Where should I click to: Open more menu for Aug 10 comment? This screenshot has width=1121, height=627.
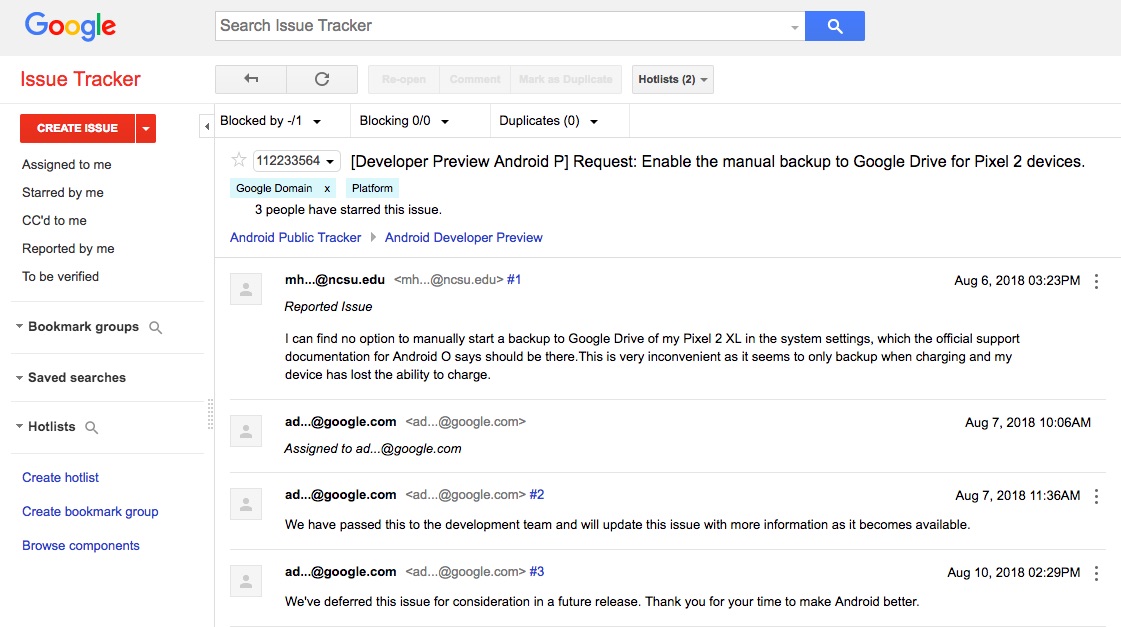[x=1096, y=573]
